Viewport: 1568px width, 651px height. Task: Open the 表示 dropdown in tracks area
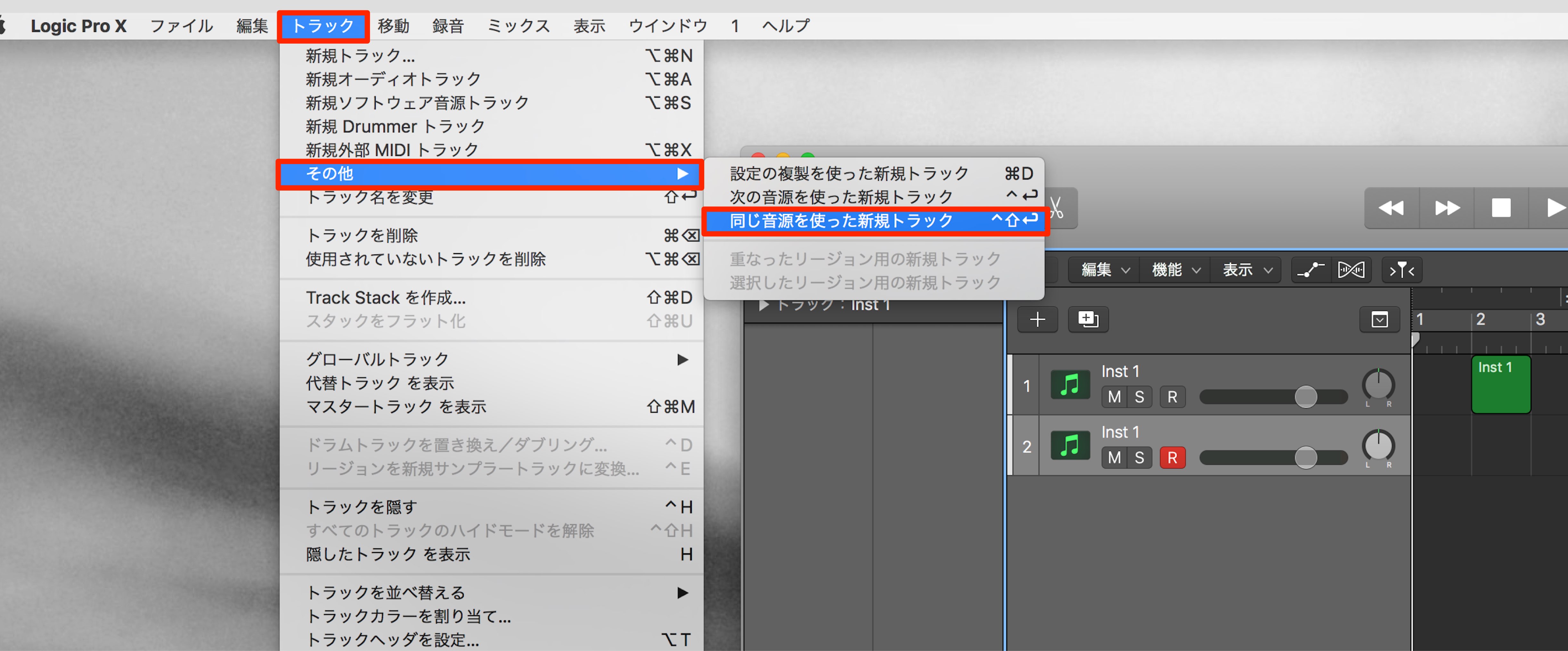1246,270
